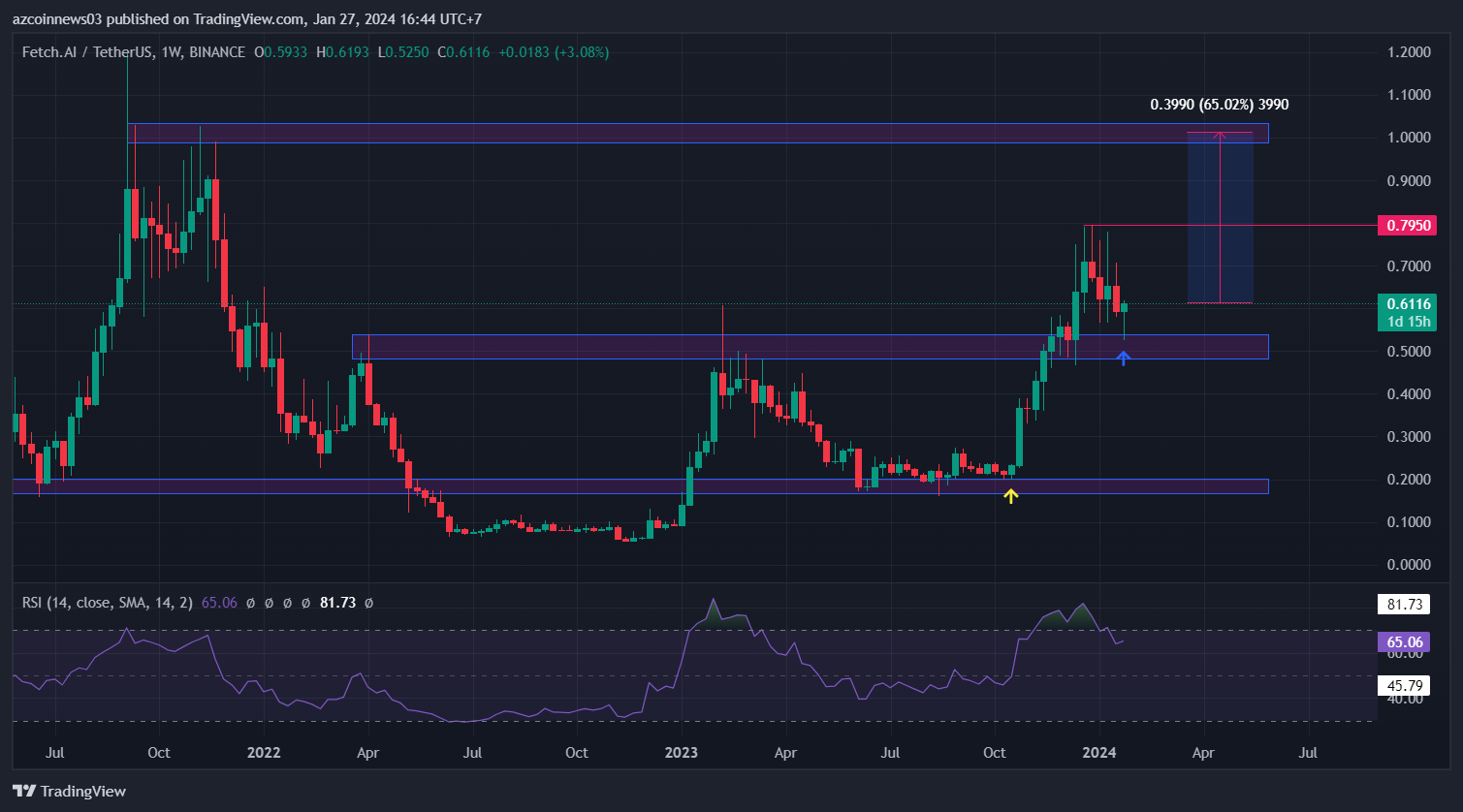Open the Fetch.AI / TetherUS symbol title

87,52
